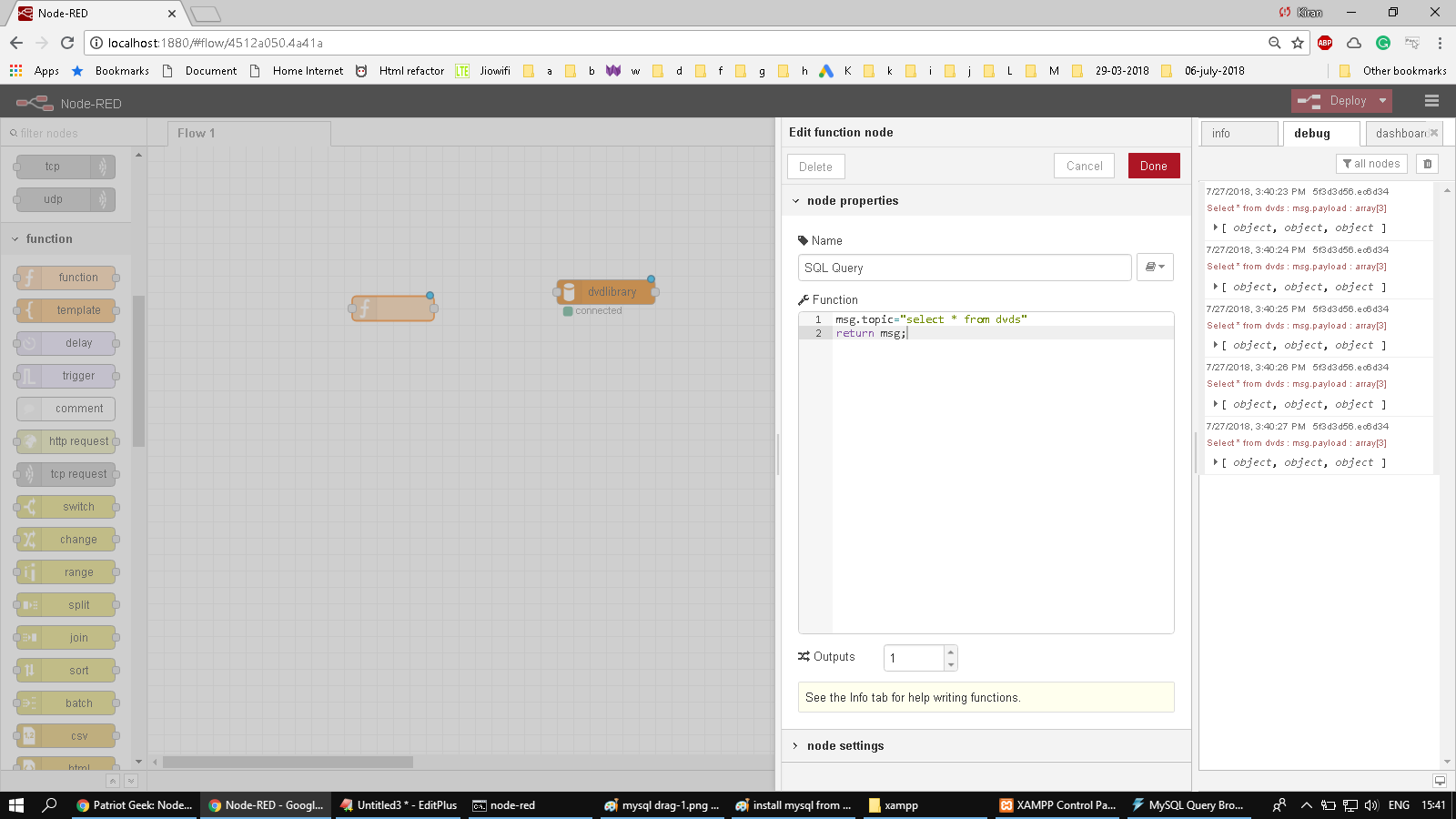Screen dimensions: 1456x819
Task: Clear debug messages using the trash icon
Action: 1427,163
